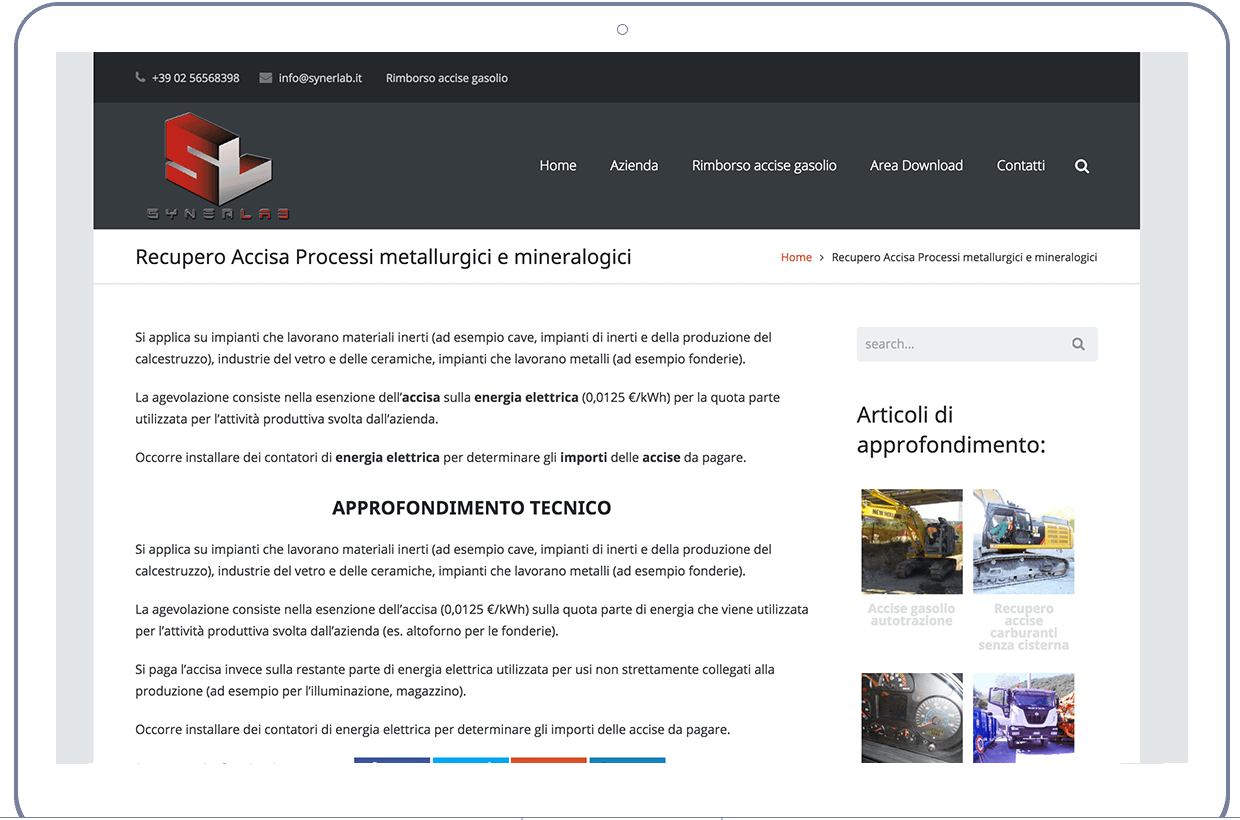Open Rimborso accise gasolio in main navigation
The width and height of the screenshot is (1240, 820).
[x=764, y=166]
